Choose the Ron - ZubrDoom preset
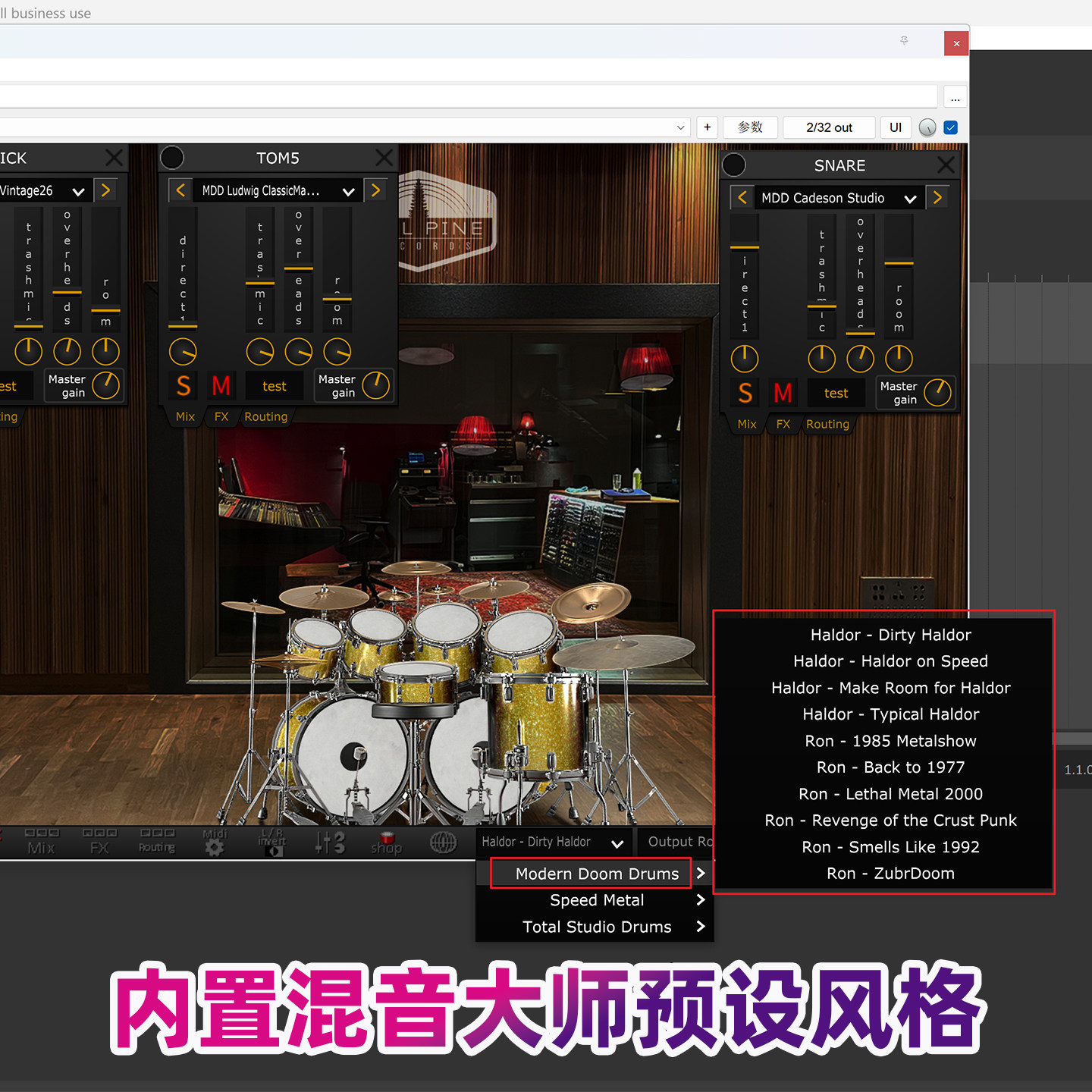 [x=890, y=874]
